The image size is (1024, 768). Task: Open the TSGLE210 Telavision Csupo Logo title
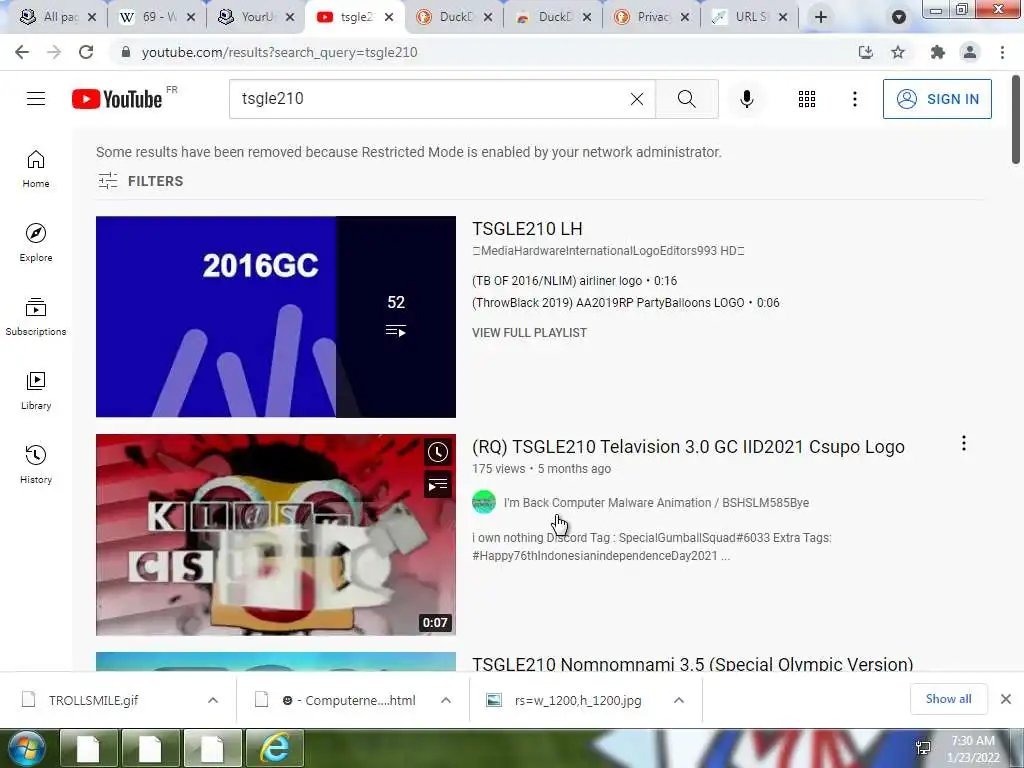click(688, 447)
